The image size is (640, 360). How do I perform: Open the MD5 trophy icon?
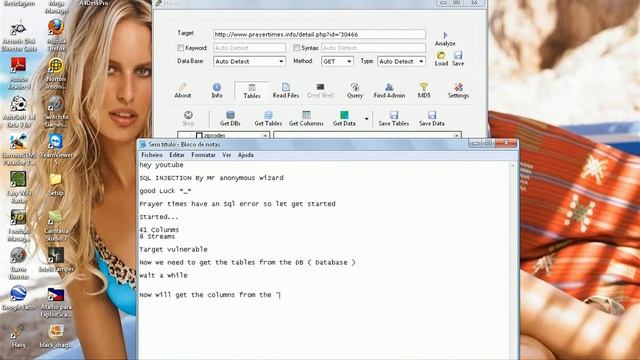pyautogui.click(x=424, y=87)
